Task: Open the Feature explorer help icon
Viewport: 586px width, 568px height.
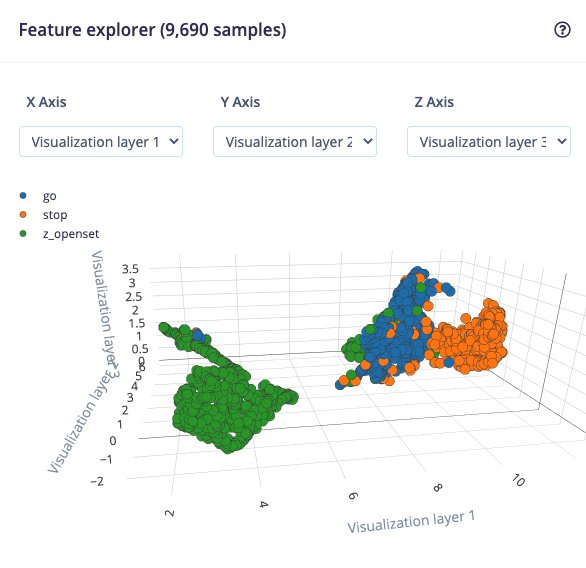Action: pyautogui.click(x=562, y=30)
